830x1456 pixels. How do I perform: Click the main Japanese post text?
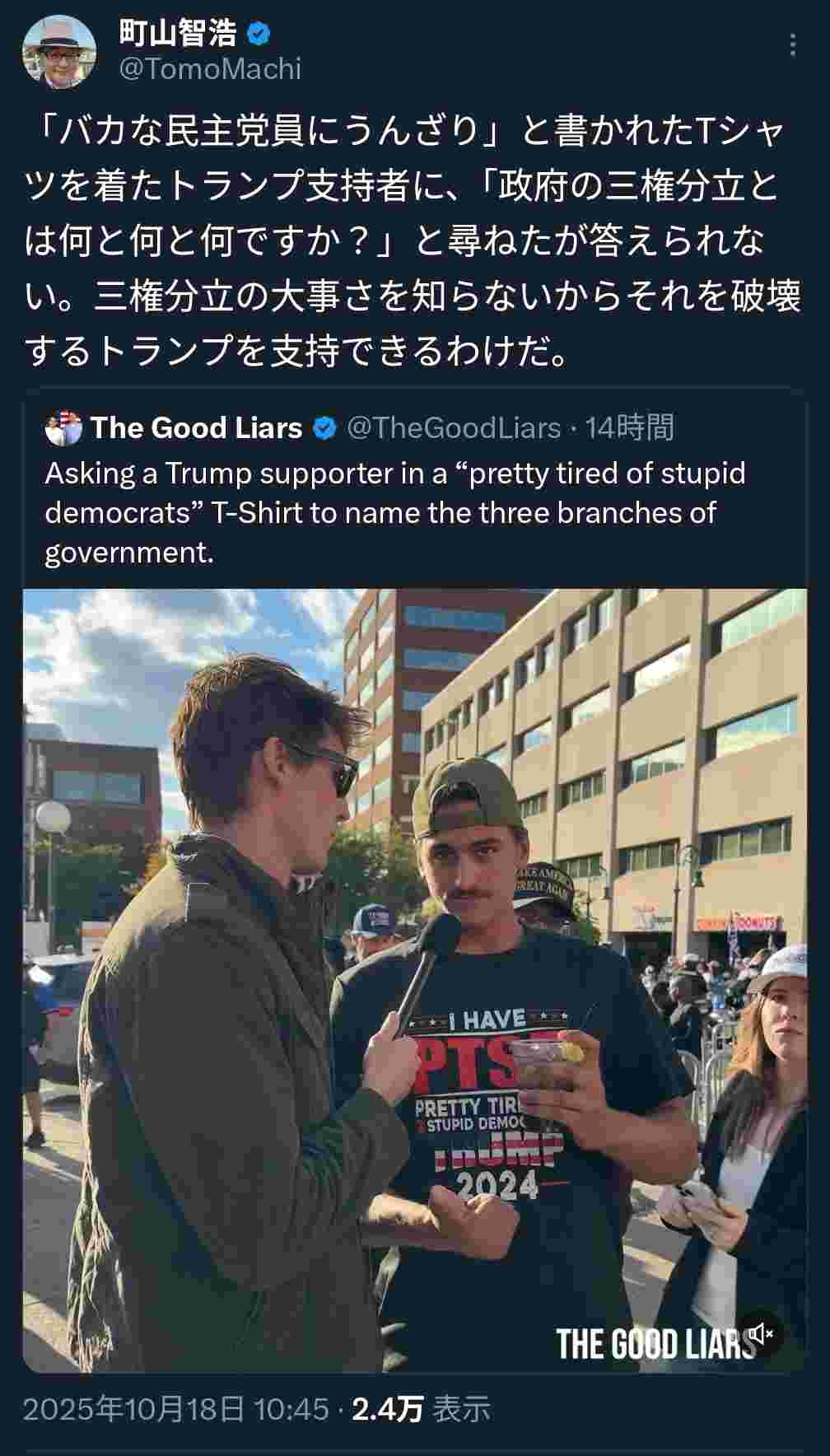click(x=412, y=240)
